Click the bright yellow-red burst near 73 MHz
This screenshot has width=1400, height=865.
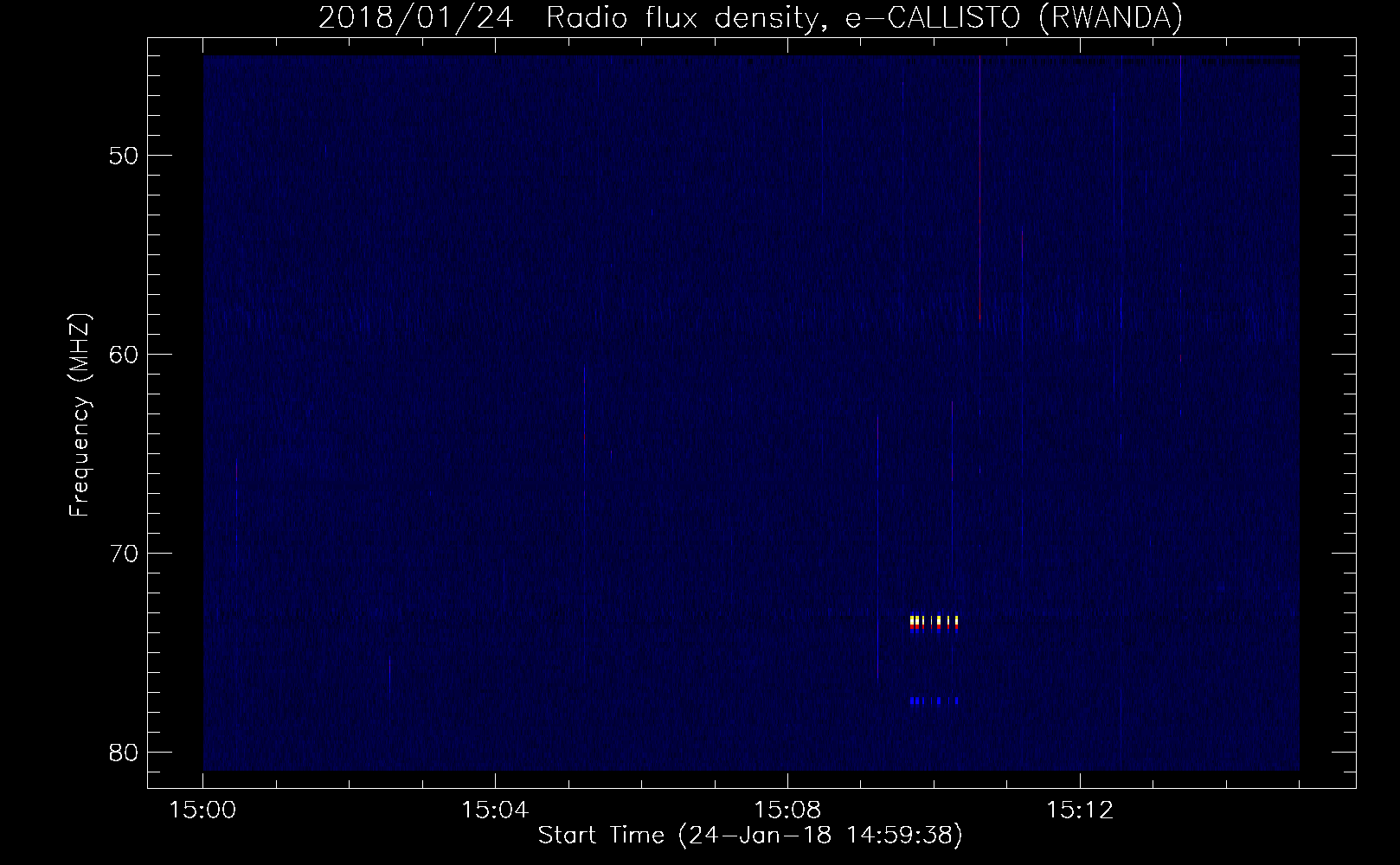[934, 623]
